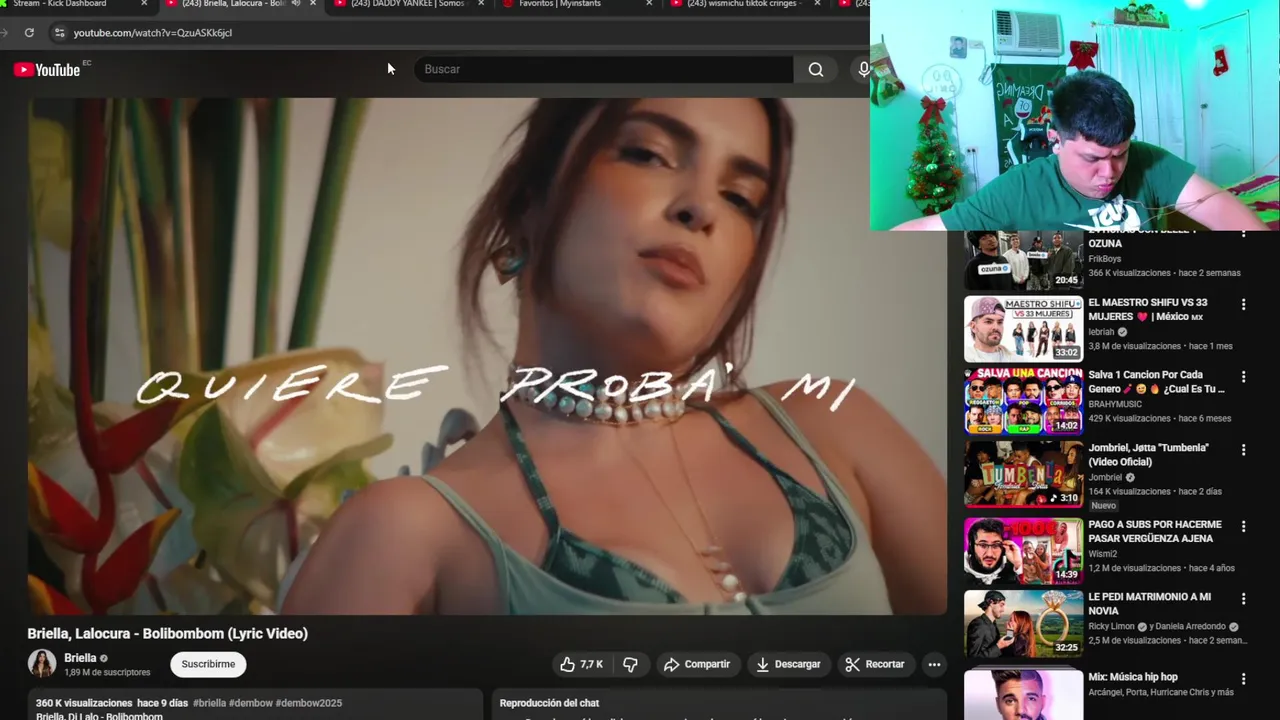1280x720 pixels.
Task: Click the Descargar download button
Action: pyautogui.click(x=788, y=664)
